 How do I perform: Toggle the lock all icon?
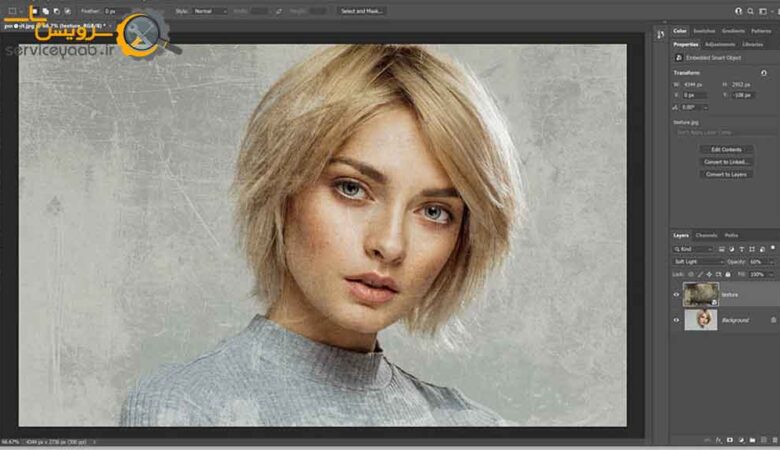[728, 274]
